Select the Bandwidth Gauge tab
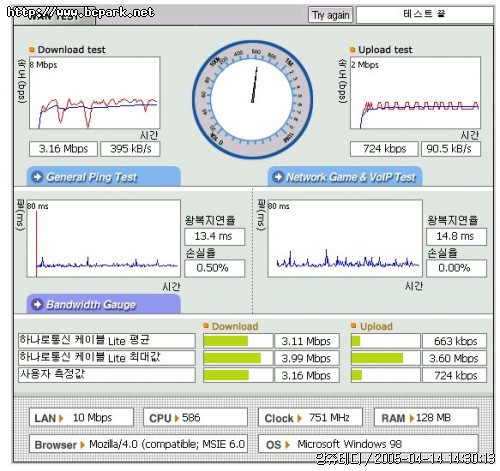The image size is (500, 471). click(x=104, y=304)
